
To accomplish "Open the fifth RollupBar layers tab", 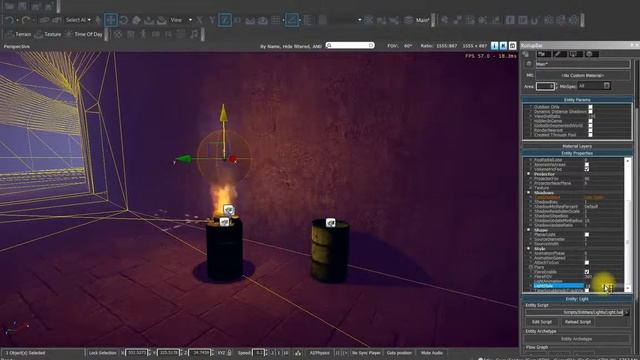I will [x=592, y=54].
